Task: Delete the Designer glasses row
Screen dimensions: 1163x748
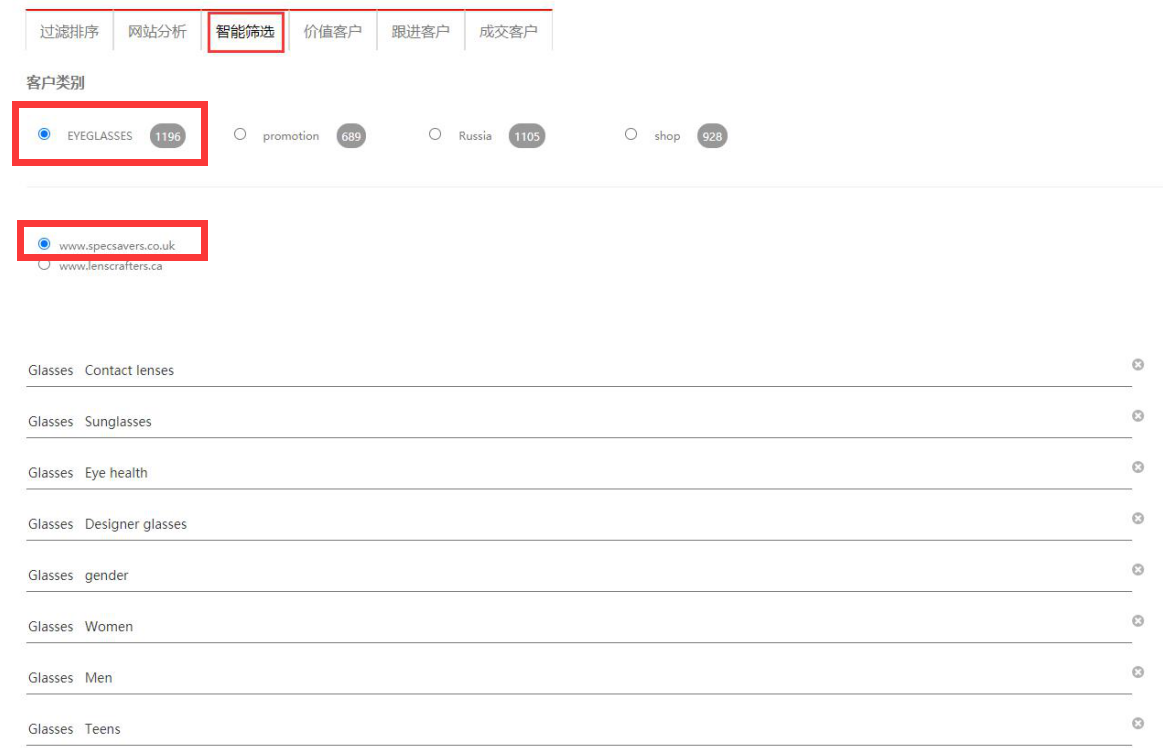Action: (x=1137, y=518)
